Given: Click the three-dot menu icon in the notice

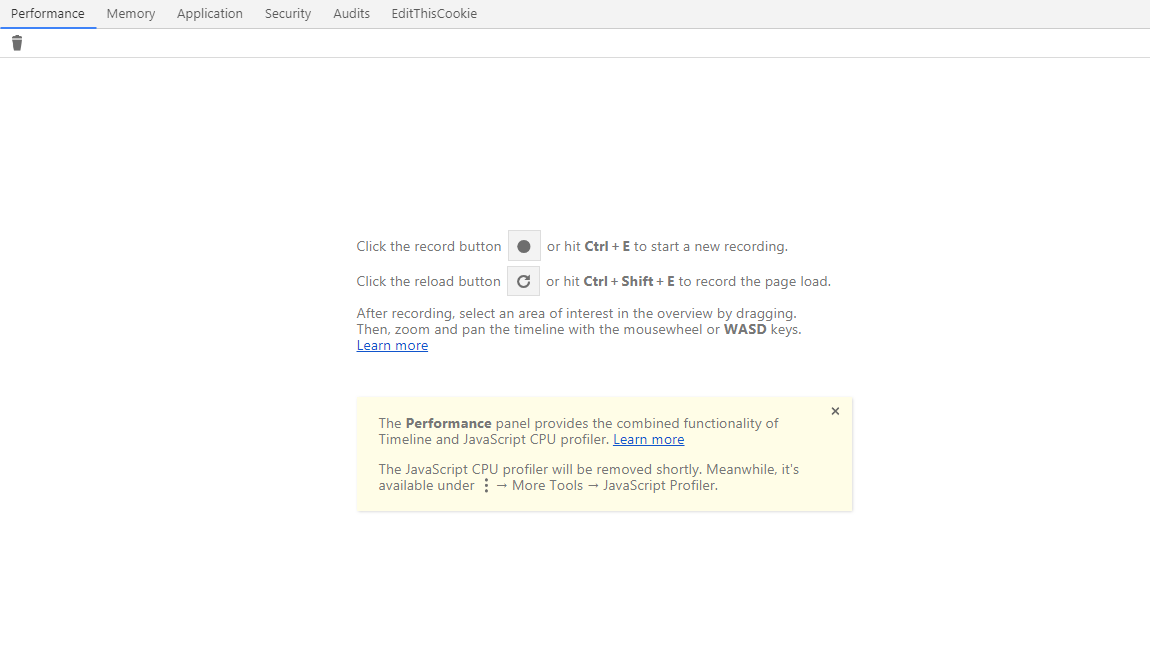Looking at the screenshot, I should coord(486,486).
